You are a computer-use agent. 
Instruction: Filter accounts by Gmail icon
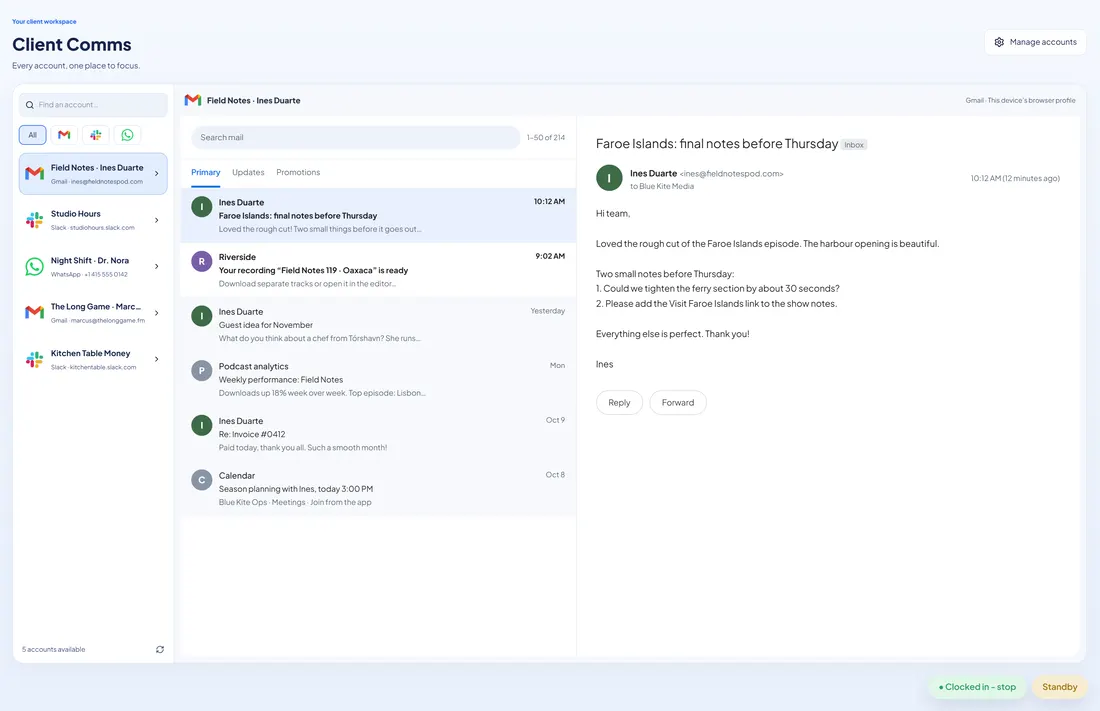tap(64, 135)
